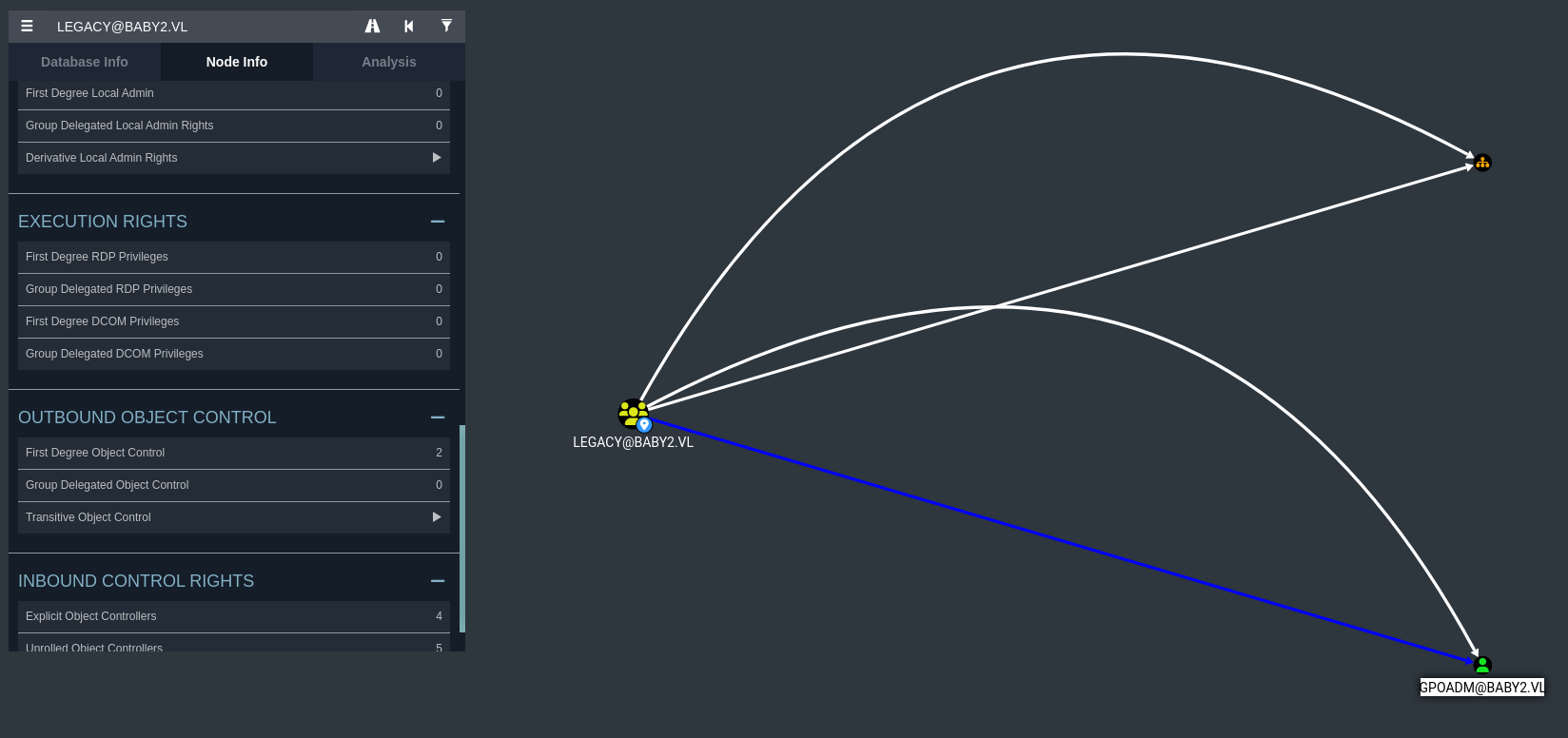This screenshot has width=1568, height=738.
Task: Collapse the Inbound Control Rights section
Action: [438, 581]
